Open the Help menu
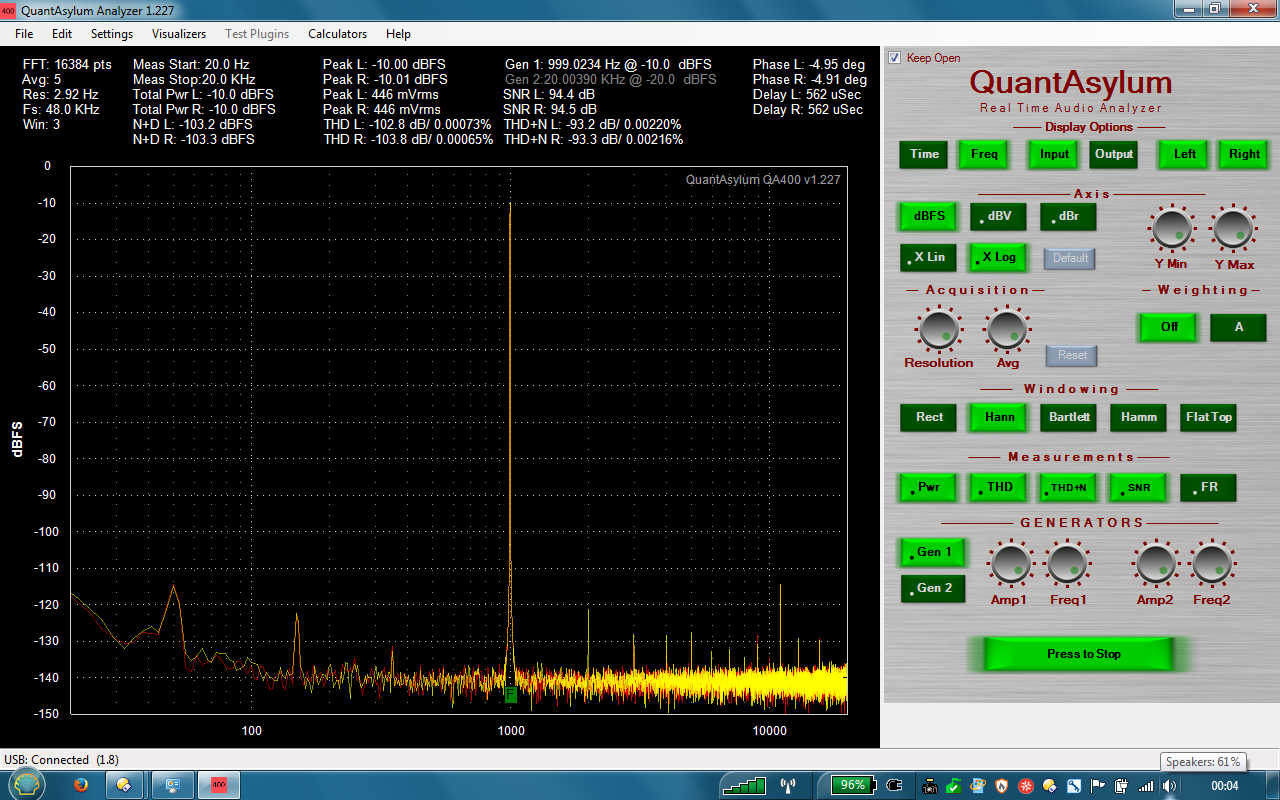This screenshot has height=800, width=1280. pyautogui.click(x=398, y=34)
